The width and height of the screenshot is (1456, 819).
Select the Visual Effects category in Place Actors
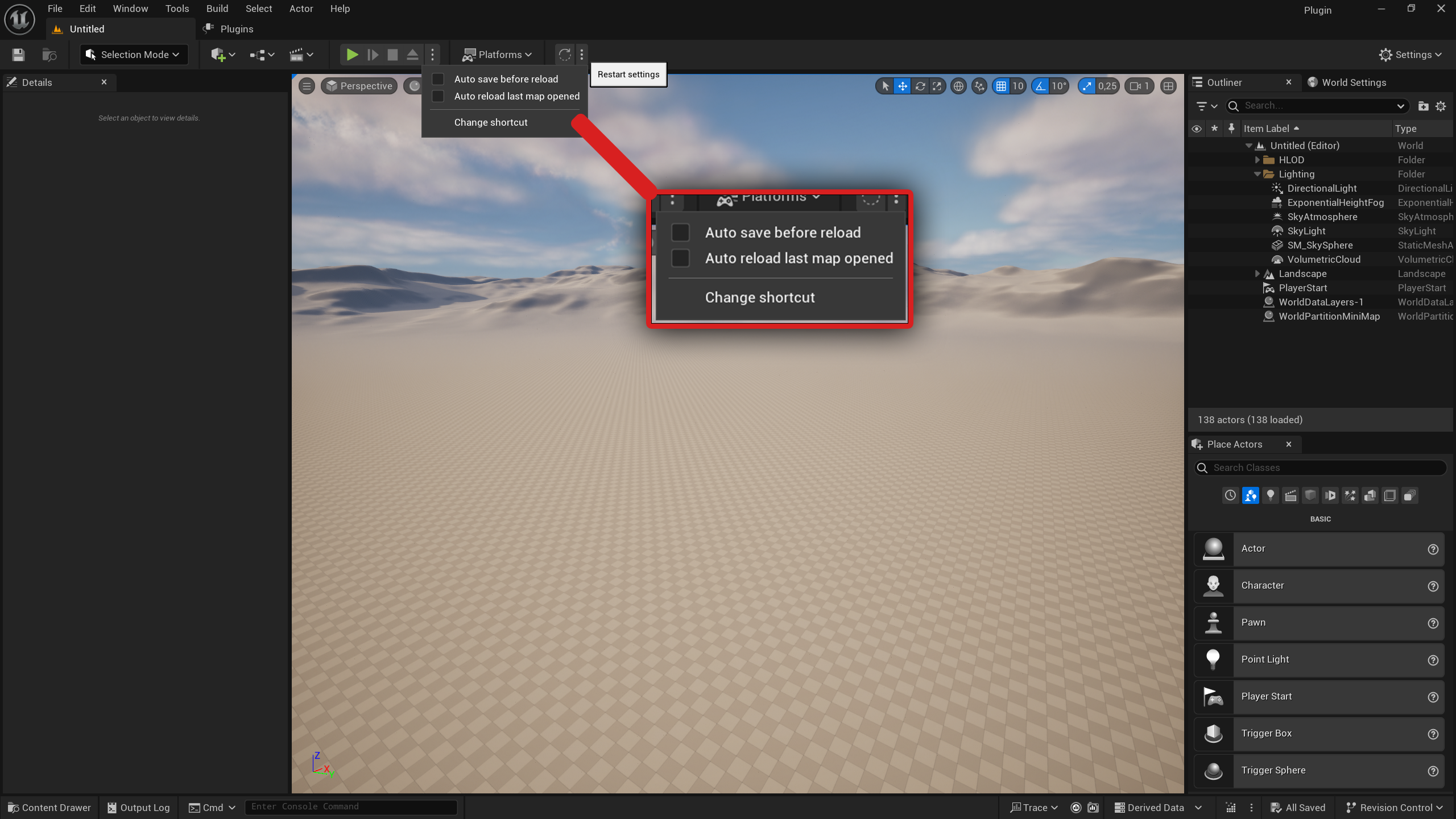(1351, 495)
